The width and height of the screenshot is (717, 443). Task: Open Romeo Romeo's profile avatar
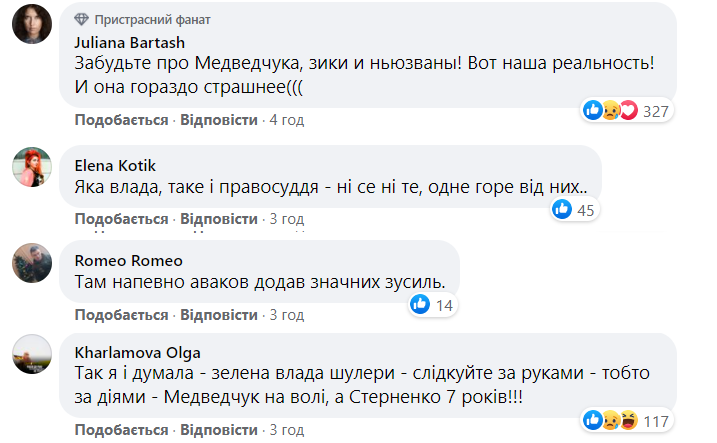pos(31,263)
